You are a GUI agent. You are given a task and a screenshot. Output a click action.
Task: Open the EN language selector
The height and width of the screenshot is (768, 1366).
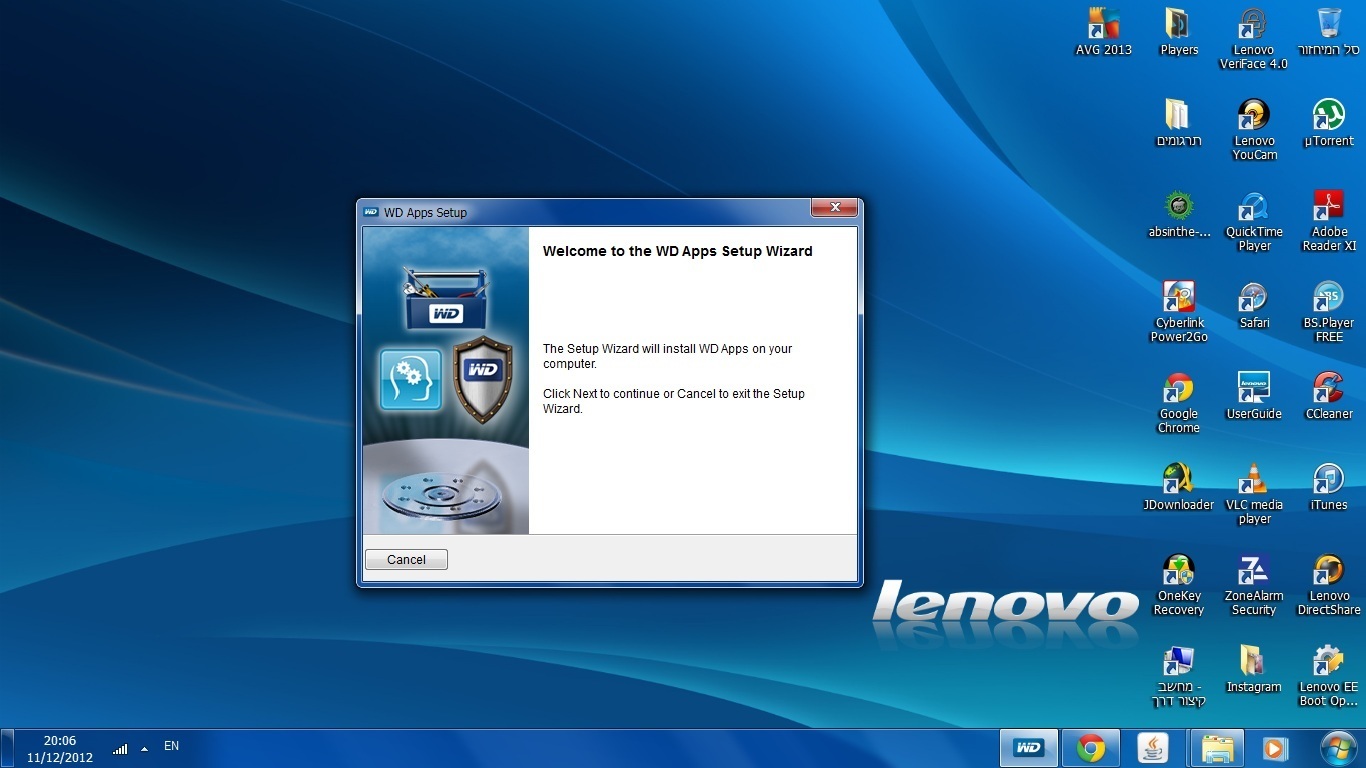tap(171, 746)
